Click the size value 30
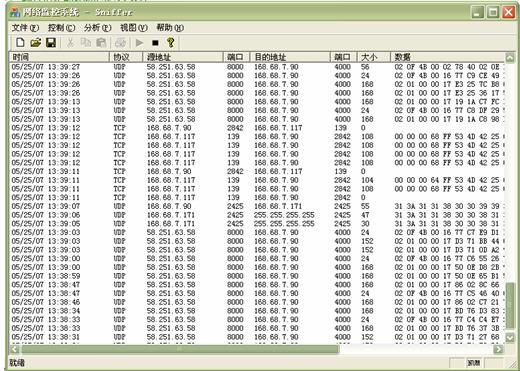Screen dimensions: 520x371 [365, 224]
